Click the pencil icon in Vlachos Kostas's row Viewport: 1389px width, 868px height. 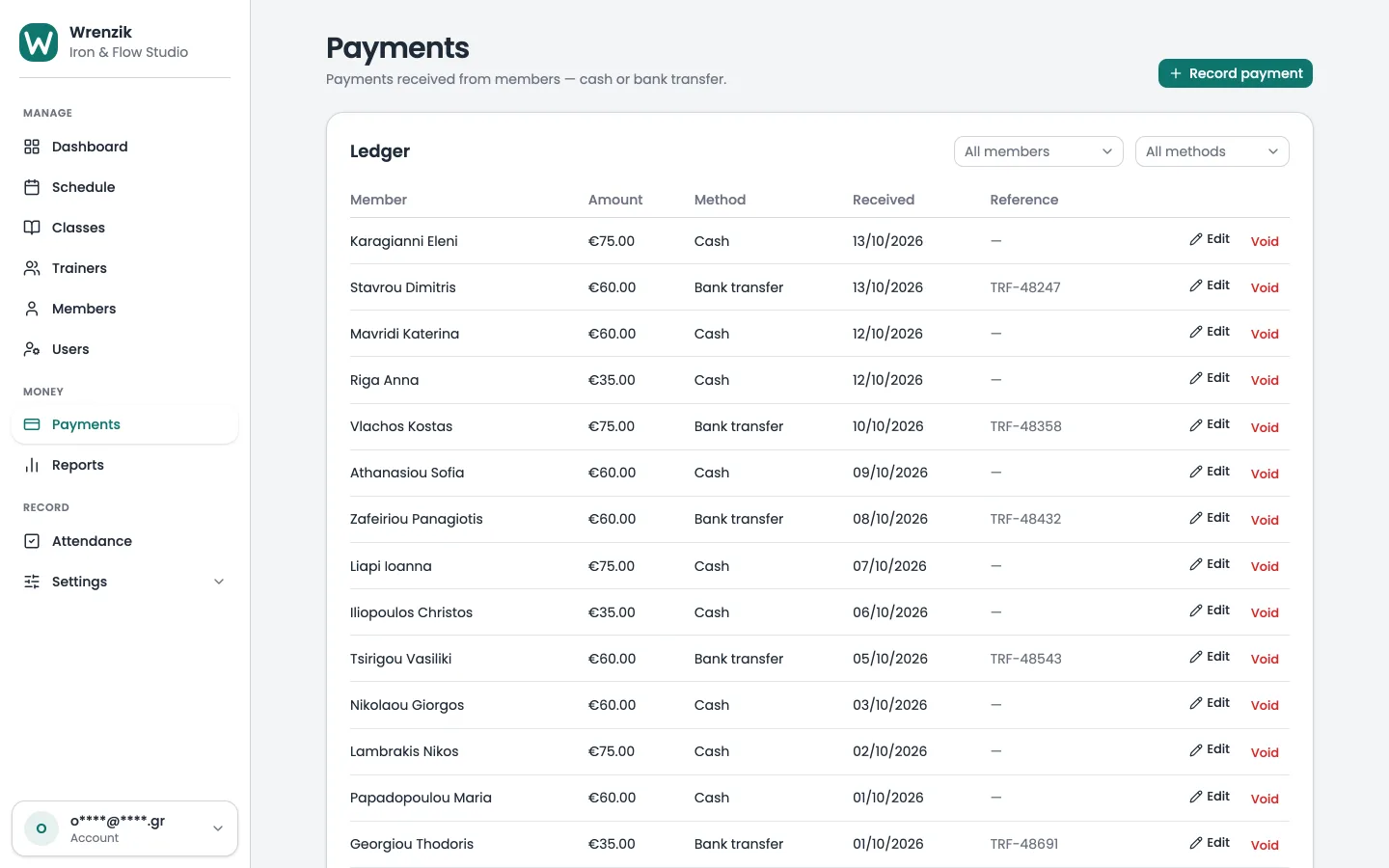pyautogui.click(x=1196, y=424)
